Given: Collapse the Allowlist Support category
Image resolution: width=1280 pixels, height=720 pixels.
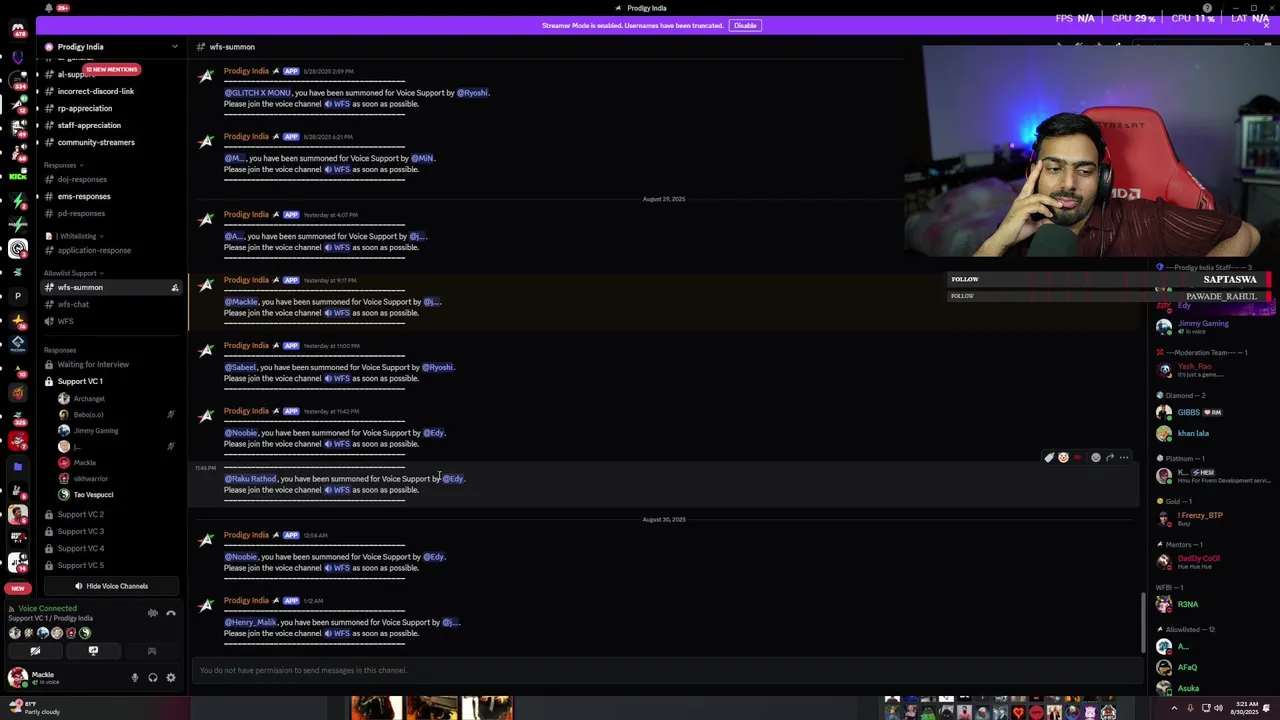Looking at the screenshot, I should pyautogui.click(x=72, y=273).
